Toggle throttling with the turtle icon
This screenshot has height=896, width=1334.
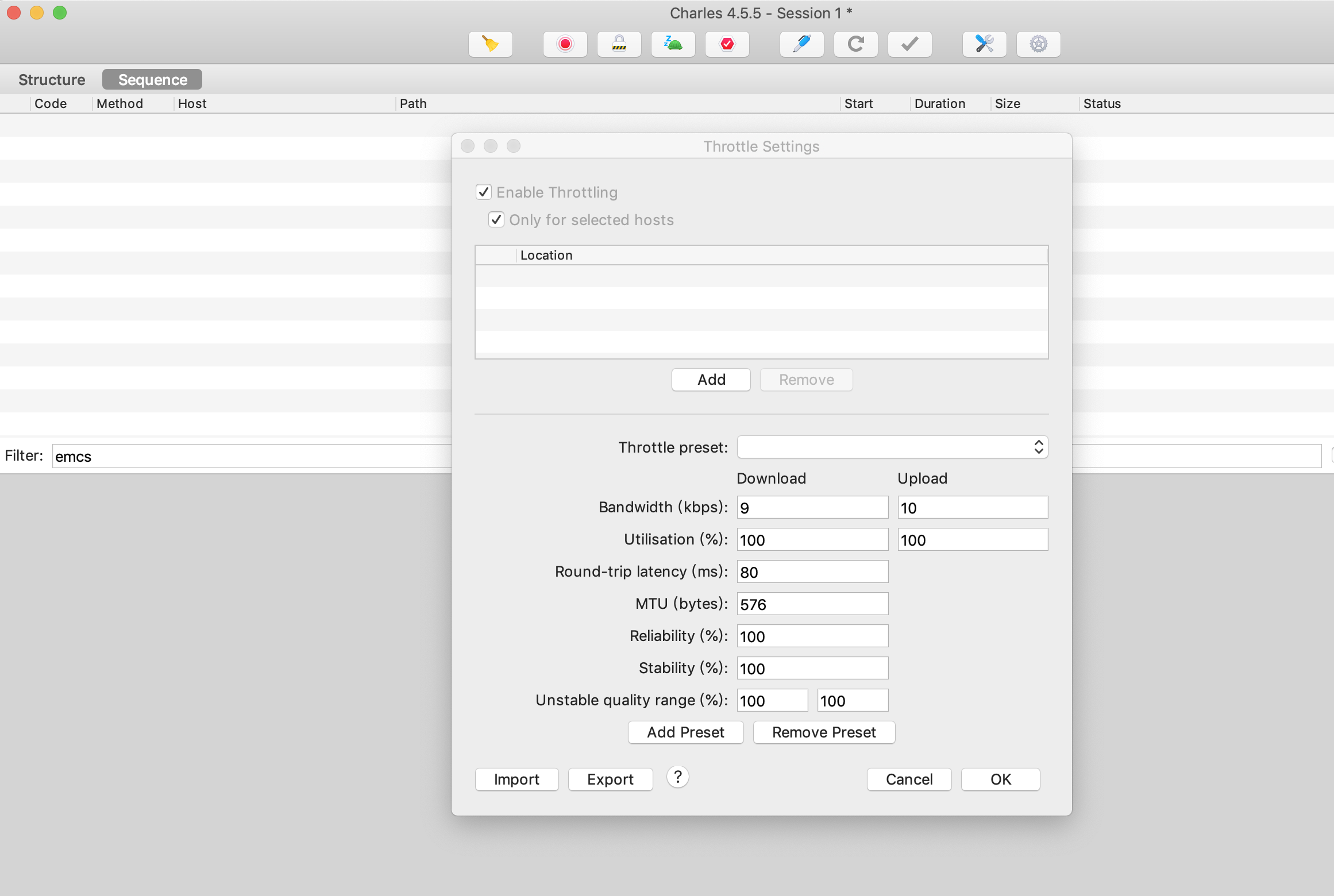coord(673,44)
